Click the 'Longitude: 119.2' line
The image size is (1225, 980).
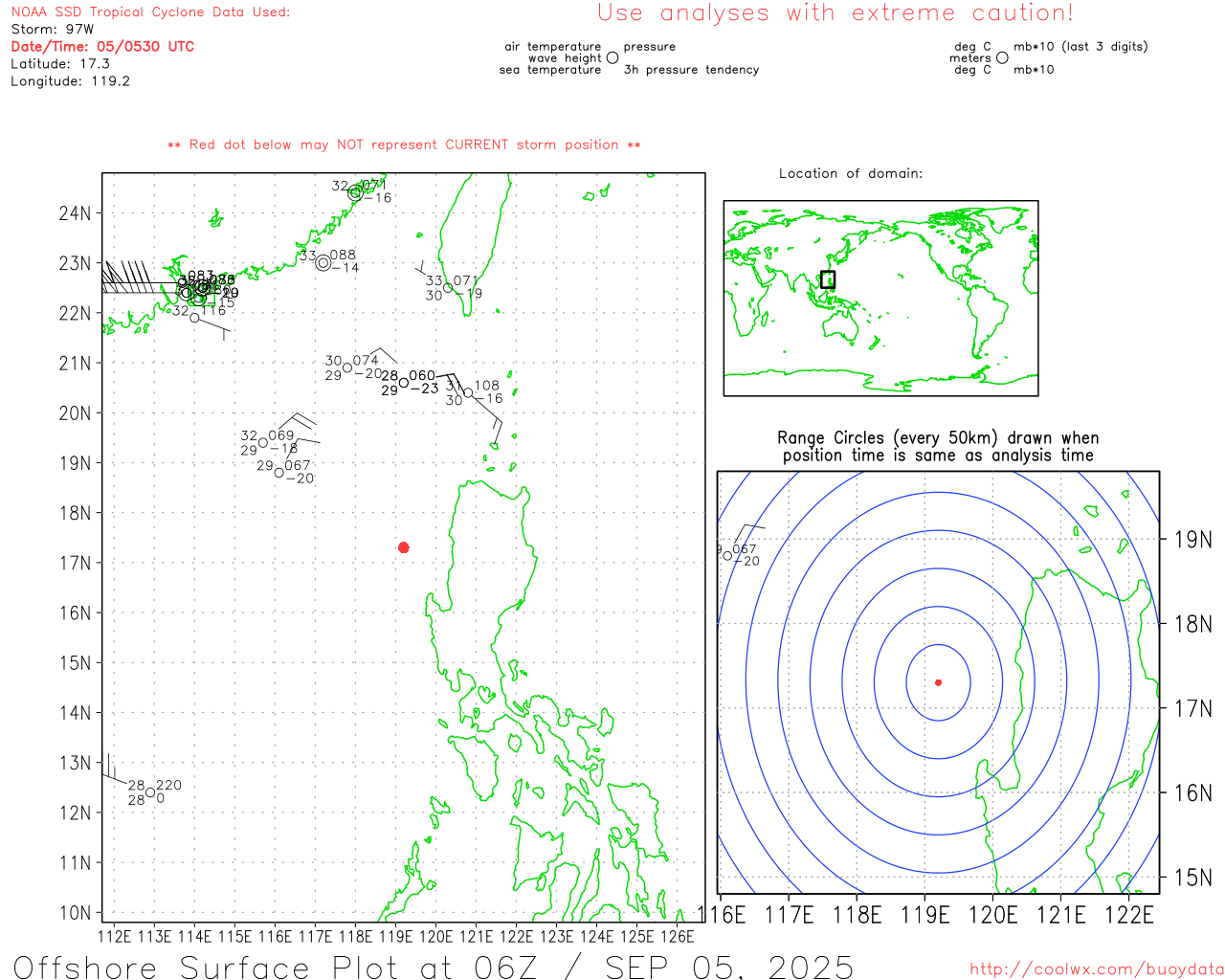(x=70, y=80)
